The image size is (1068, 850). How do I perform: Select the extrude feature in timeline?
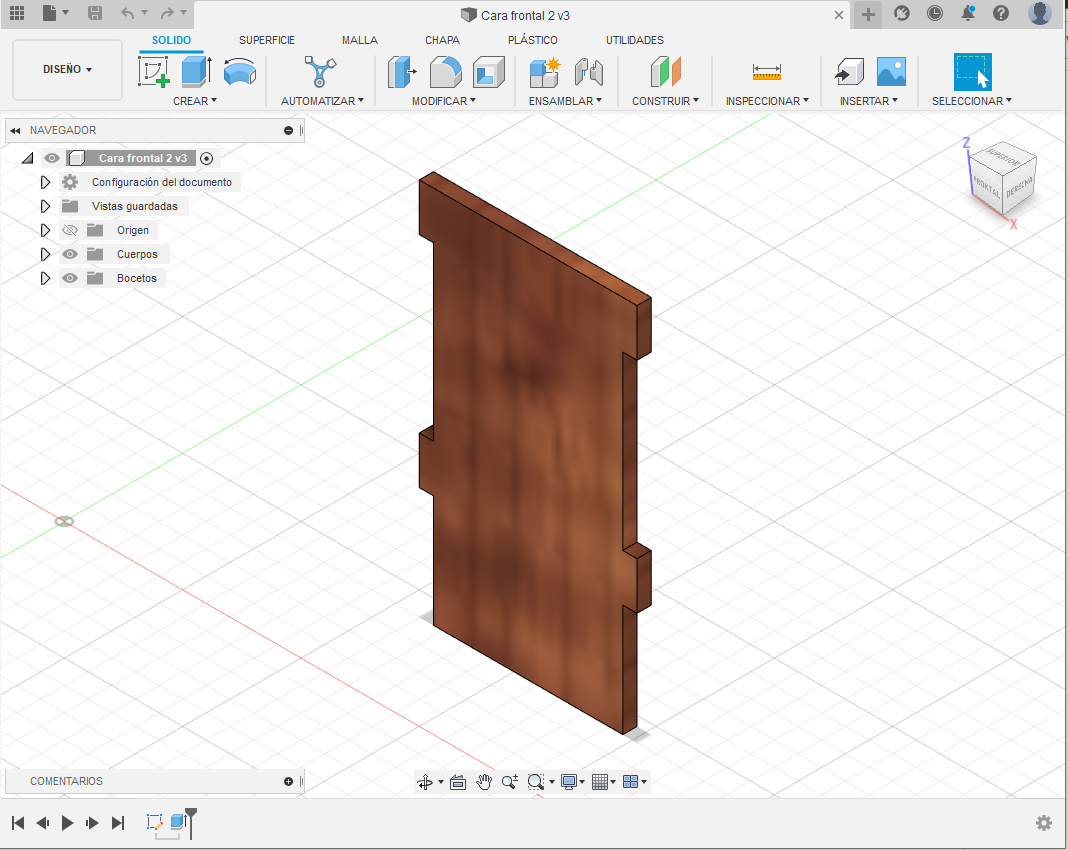pyautogui.click(x=178, y=821)
